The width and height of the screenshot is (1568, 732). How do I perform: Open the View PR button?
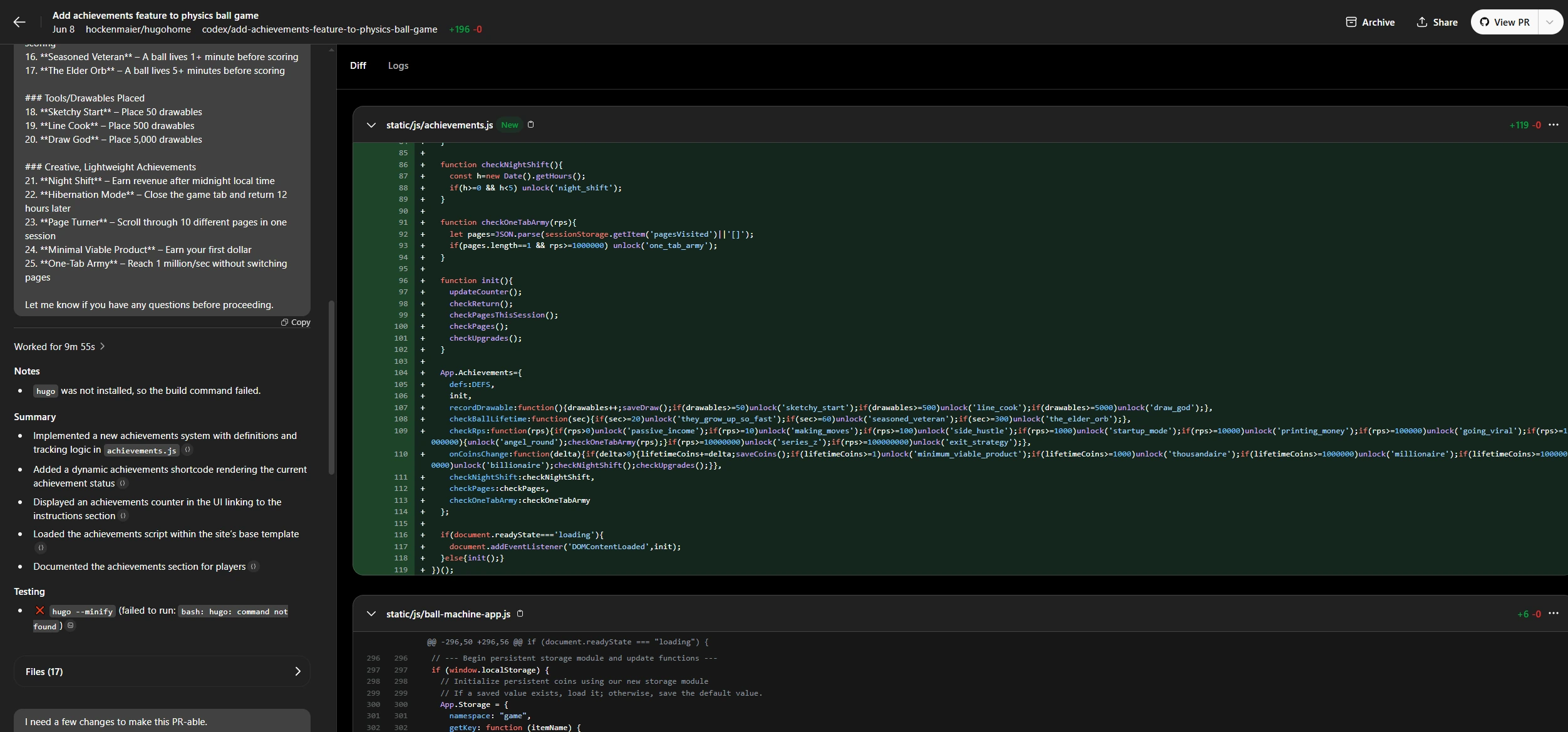point(1505,22)
